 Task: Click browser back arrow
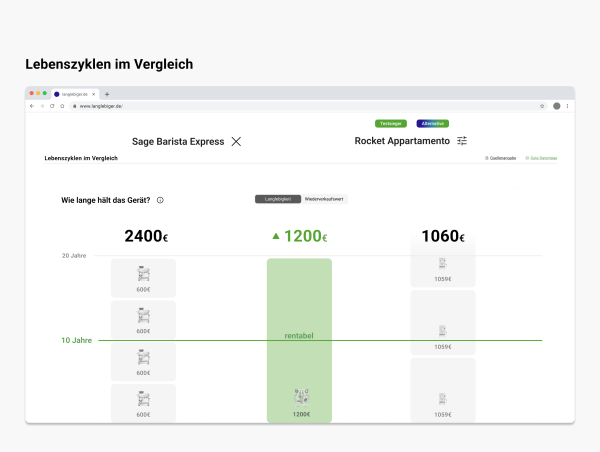32,105
